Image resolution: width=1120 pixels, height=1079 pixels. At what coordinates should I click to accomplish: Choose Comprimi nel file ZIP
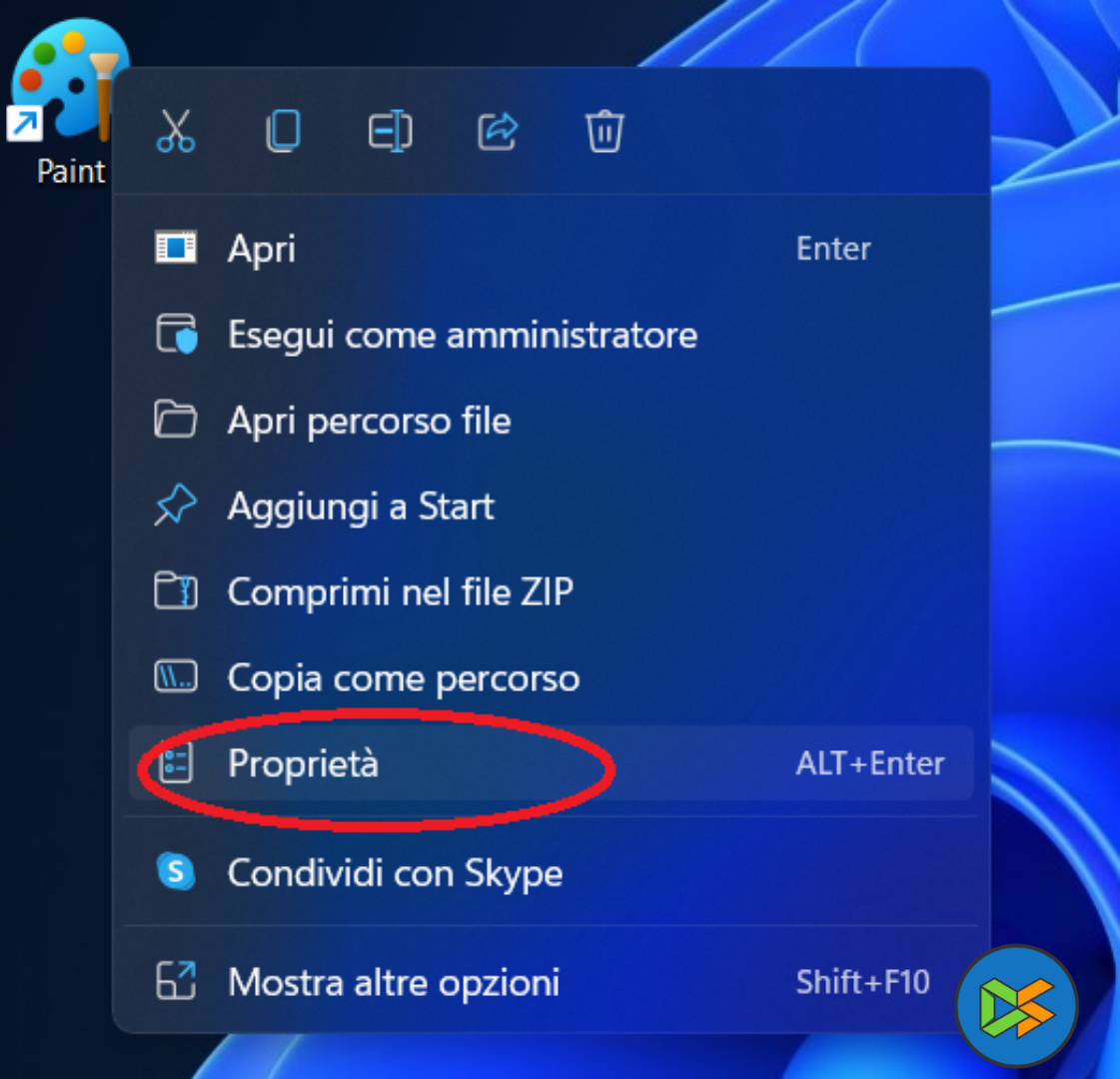pyautogui.click(x=551, y=592)
